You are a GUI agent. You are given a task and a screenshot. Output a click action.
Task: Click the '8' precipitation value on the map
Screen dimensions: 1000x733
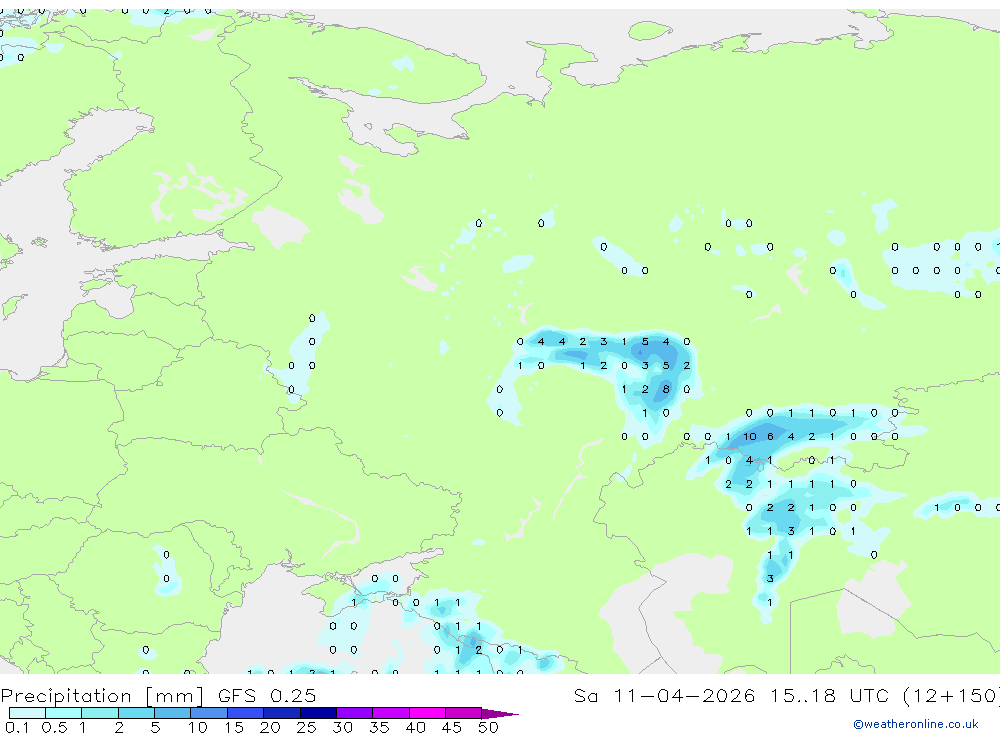click(666, 389)
